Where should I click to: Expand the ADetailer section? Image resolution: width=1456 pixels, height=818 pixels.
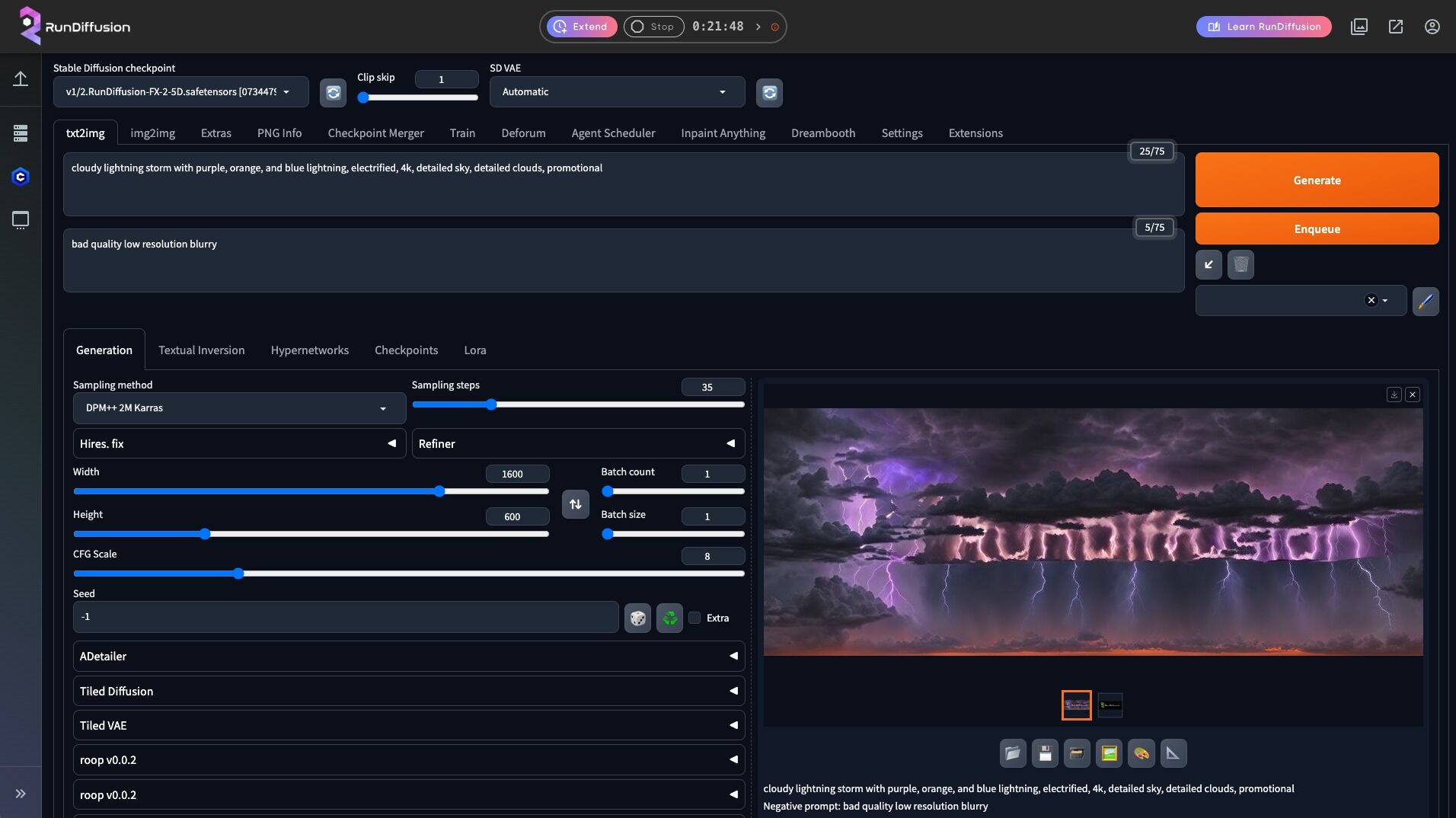pyautogui.click(x=409, y=656)
